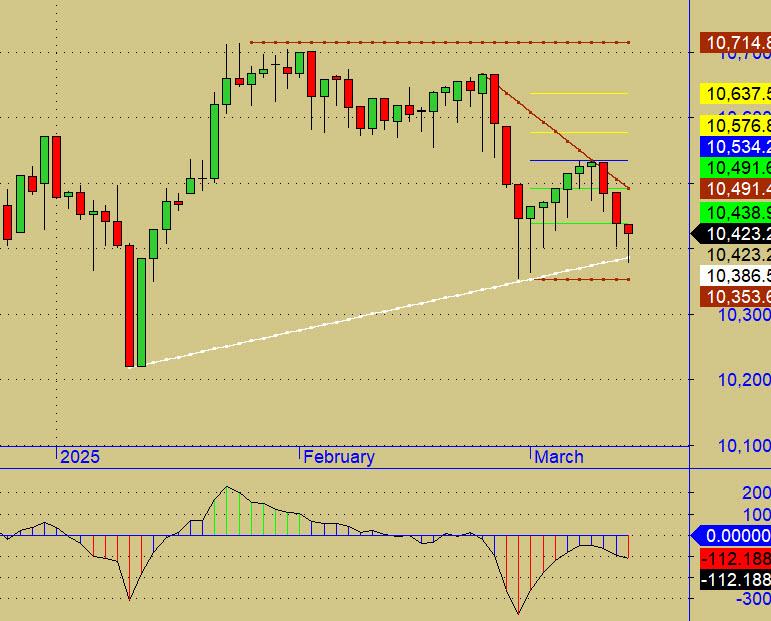Click the 2025 date axis label

[80, 457]
